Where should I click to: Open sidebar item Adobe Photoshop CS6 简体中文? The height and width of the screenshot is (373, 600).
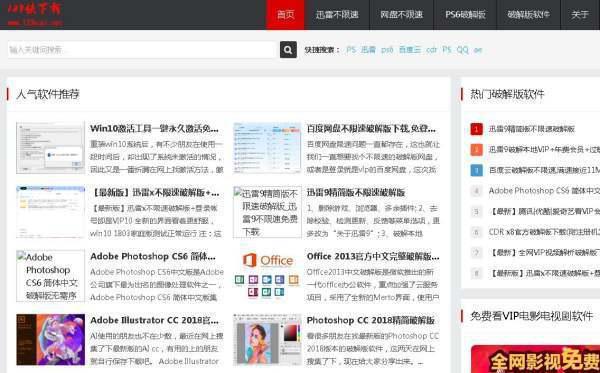pyautogui.click(x=544, y=191)
